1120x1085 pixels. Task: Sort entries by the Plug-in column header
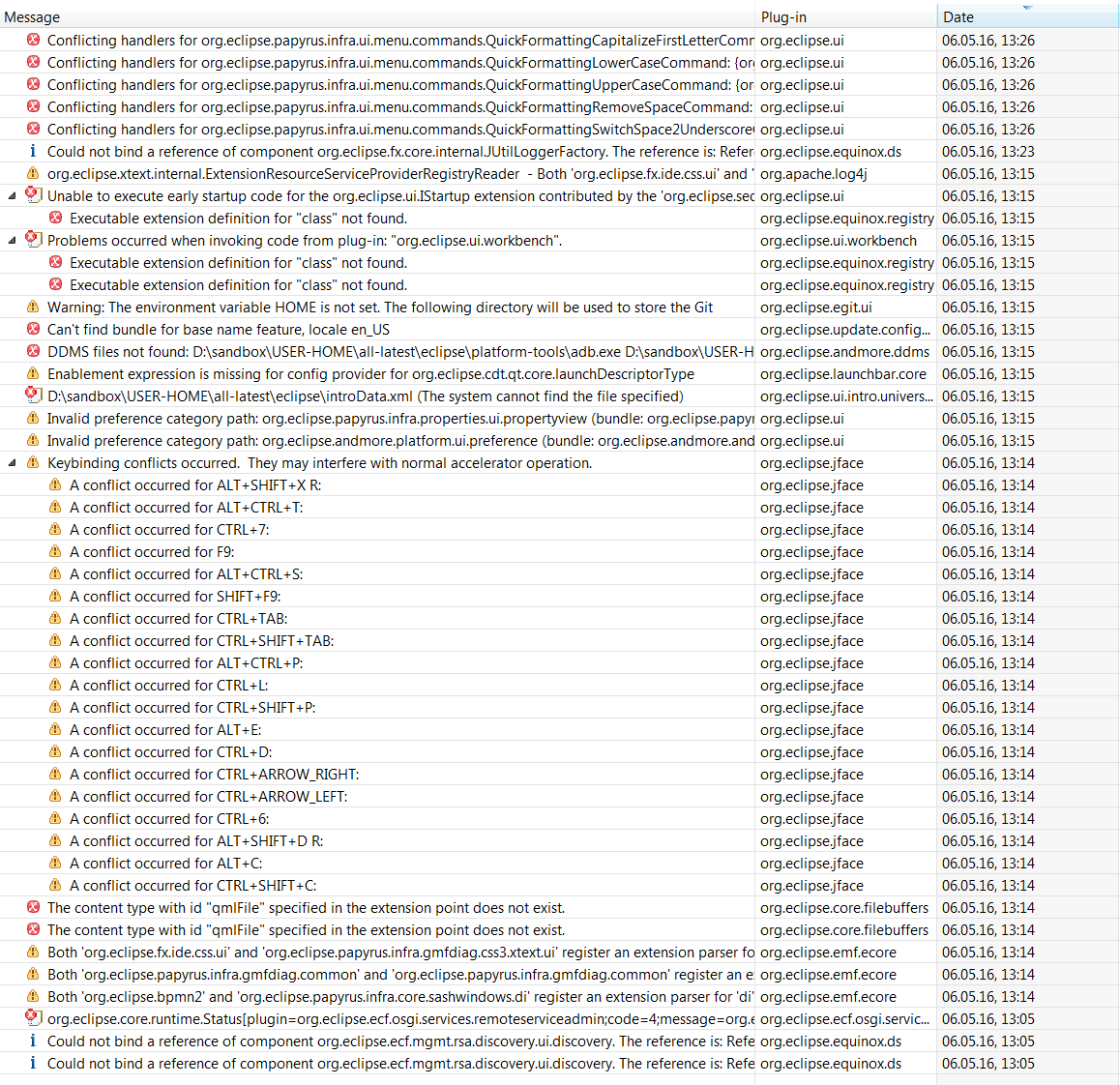coord(845,17)
